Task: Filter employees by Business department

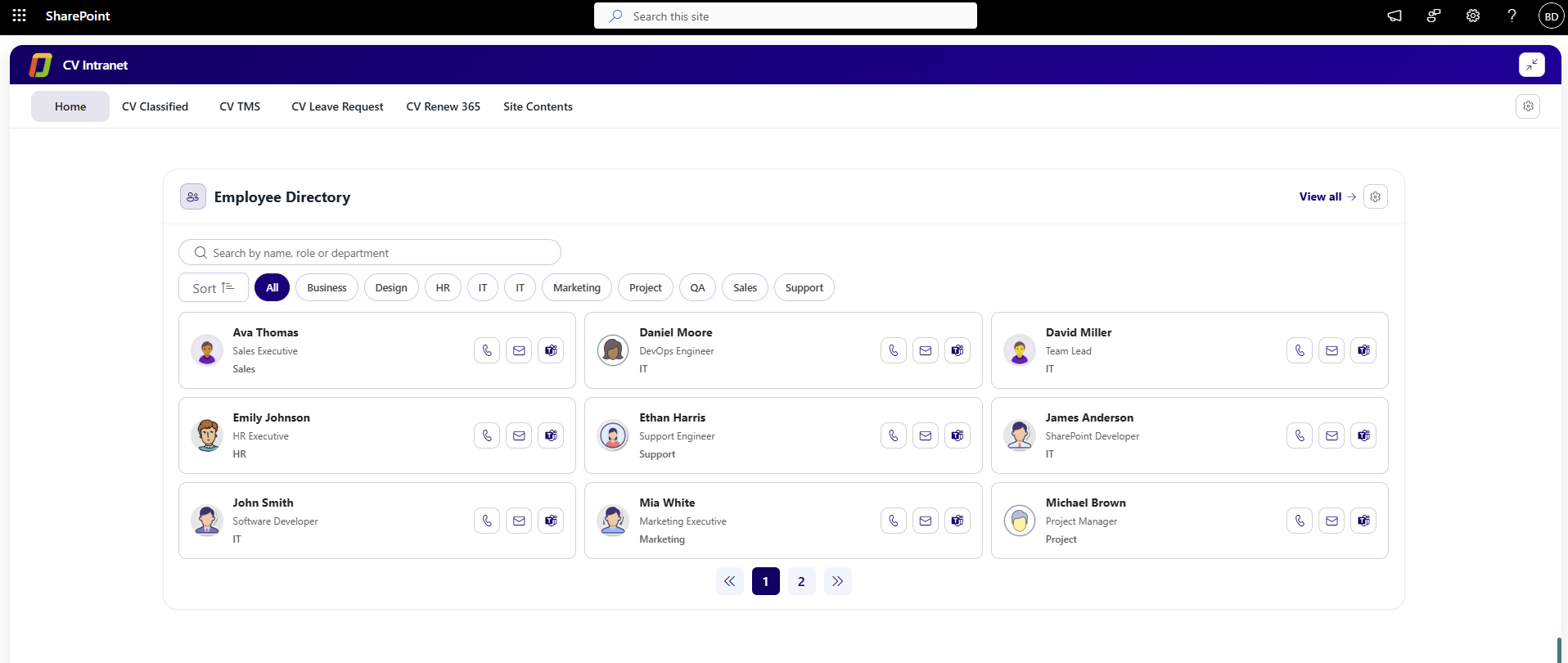Action: click(327, 287)
